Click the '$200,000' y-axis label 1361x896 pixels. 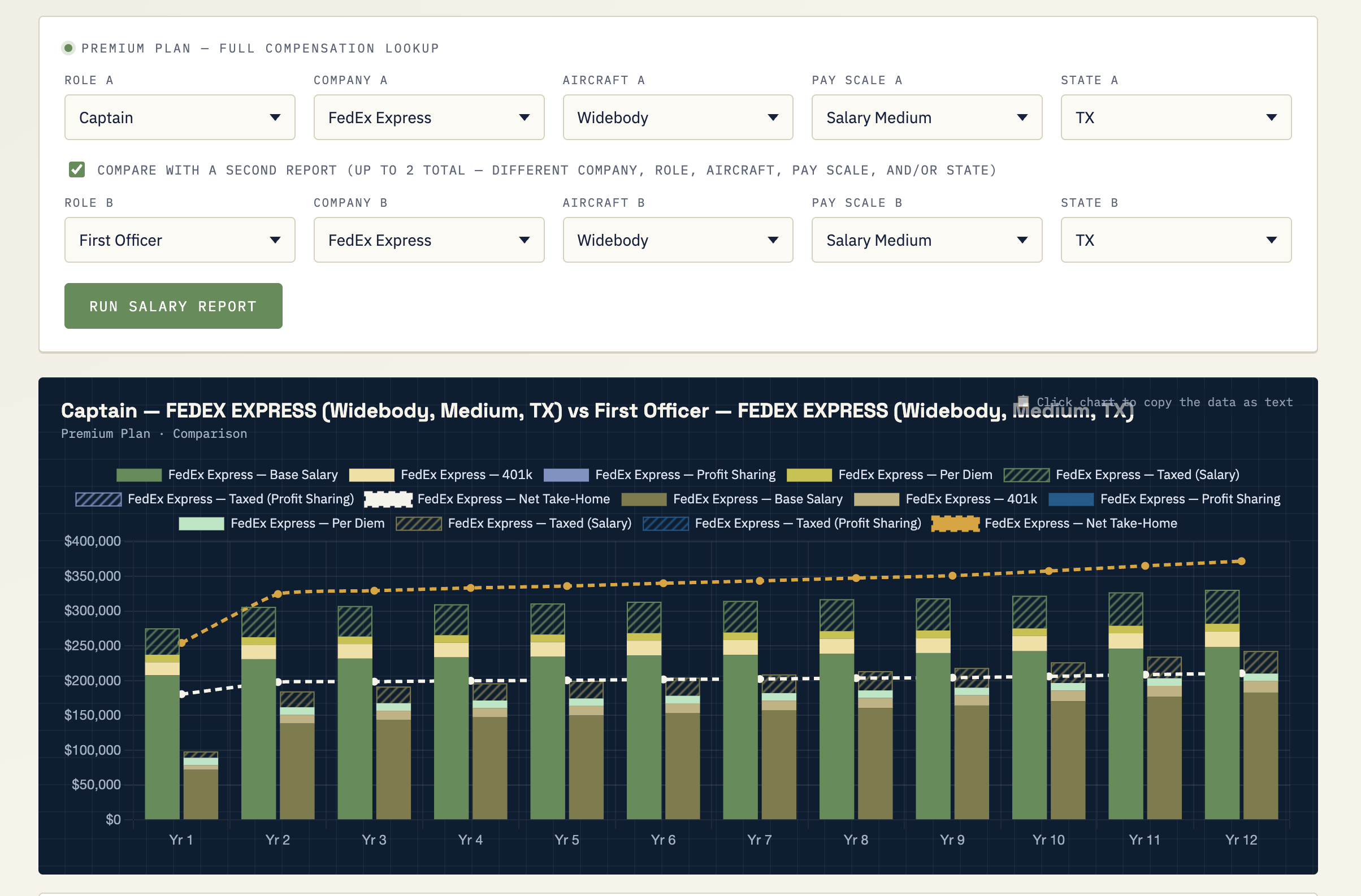click(x=93, y=680)
